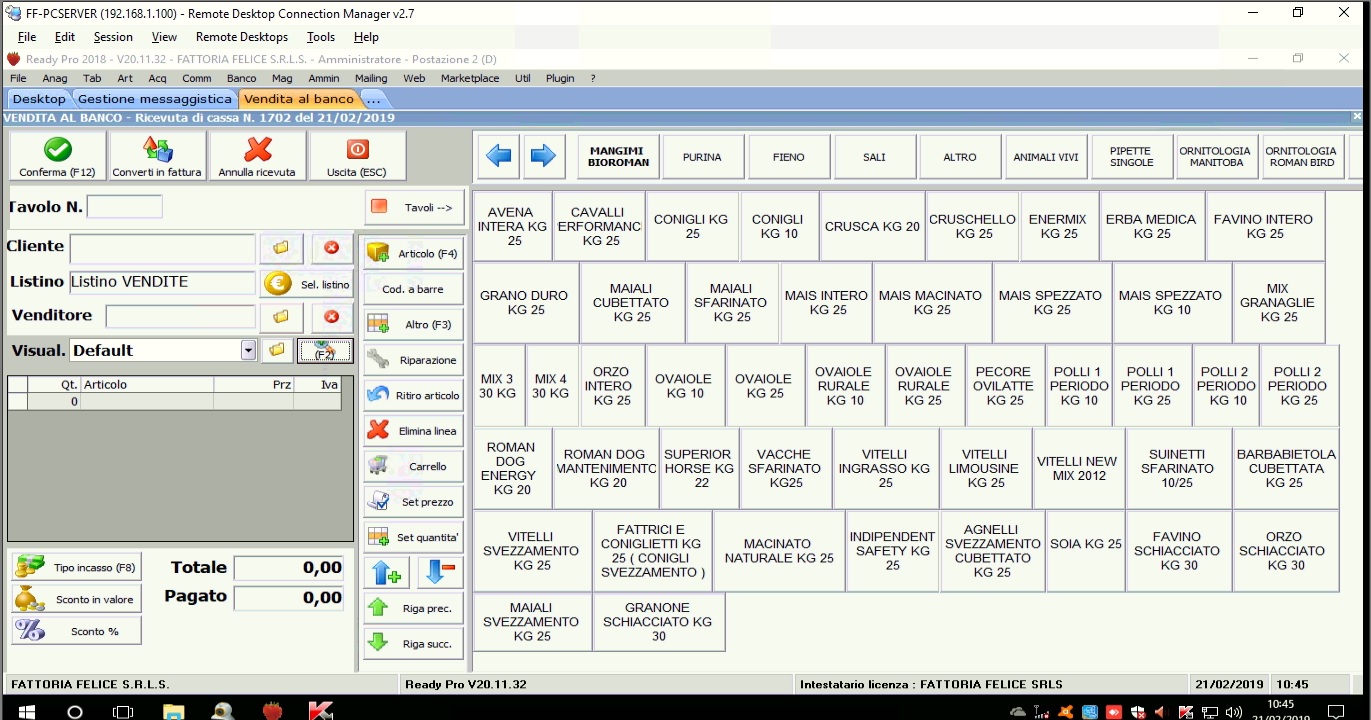
Task: Open folder icon beside Visual. dropdown
Action: (277, 350)
